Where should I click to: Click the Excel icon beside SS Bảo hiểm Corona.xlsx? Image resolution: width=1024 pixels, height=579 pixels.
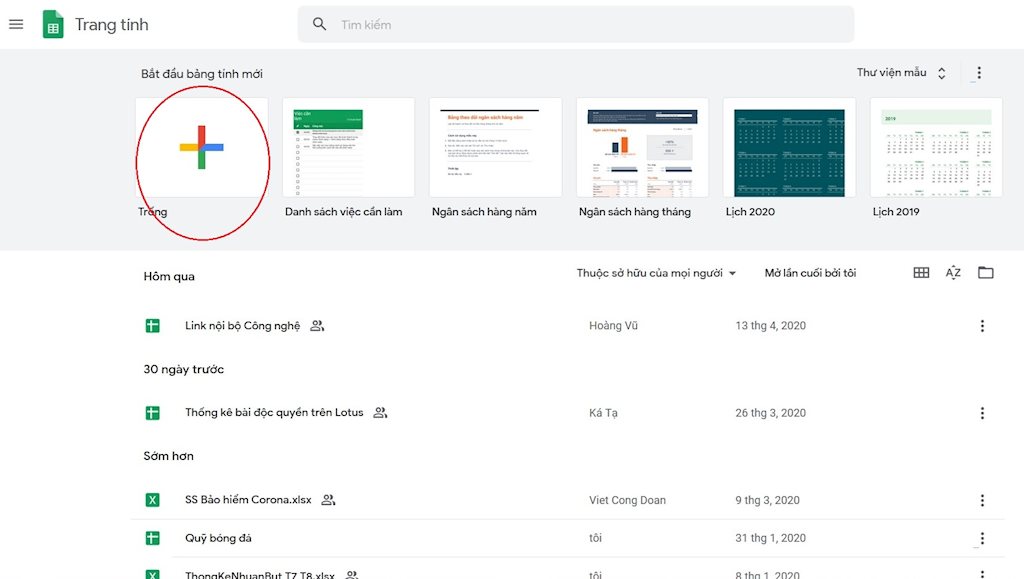(x=152, y=500)
